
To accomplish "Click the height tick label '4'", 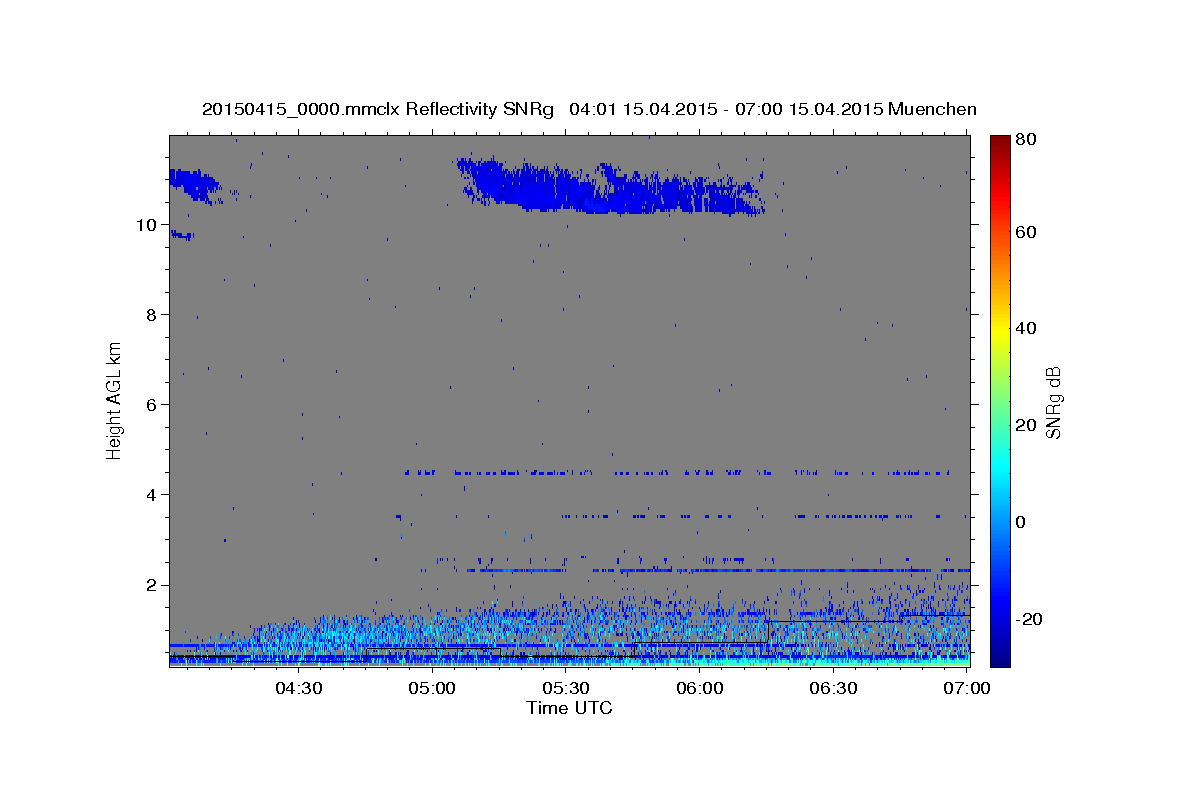I will [x=151, y=495].
